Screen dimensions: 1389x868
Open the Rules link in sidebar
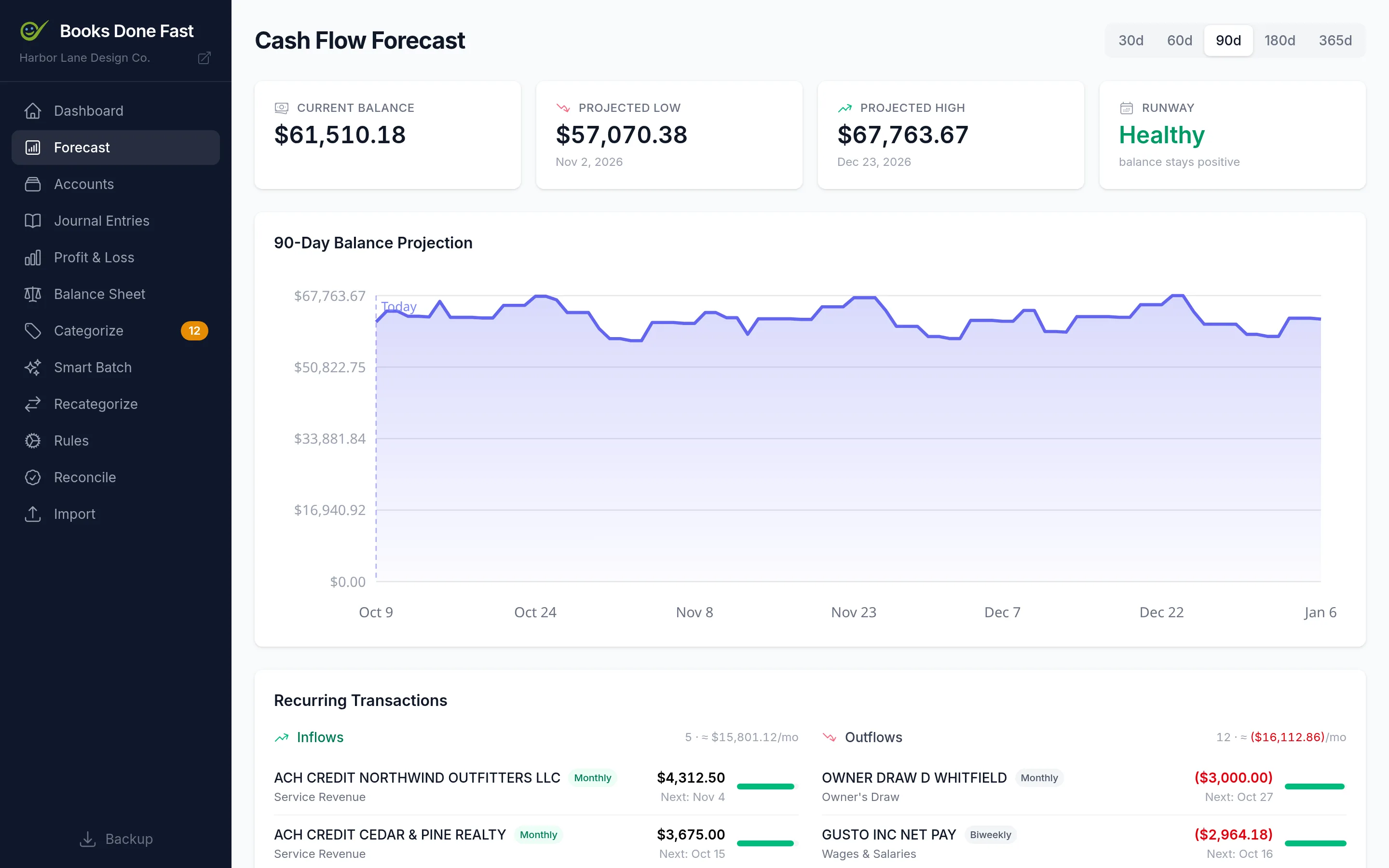click(x=115, y=441)
